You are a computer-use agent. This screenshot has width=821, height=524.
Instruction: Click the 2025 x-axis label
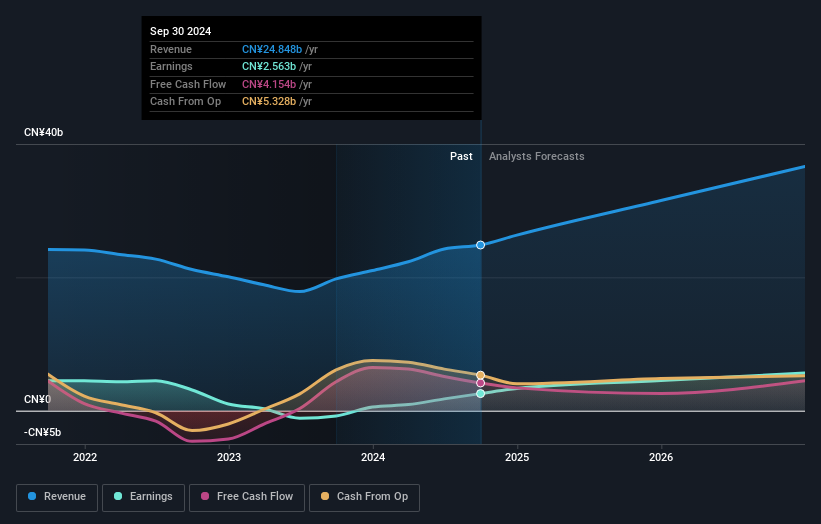click(517, 458)
